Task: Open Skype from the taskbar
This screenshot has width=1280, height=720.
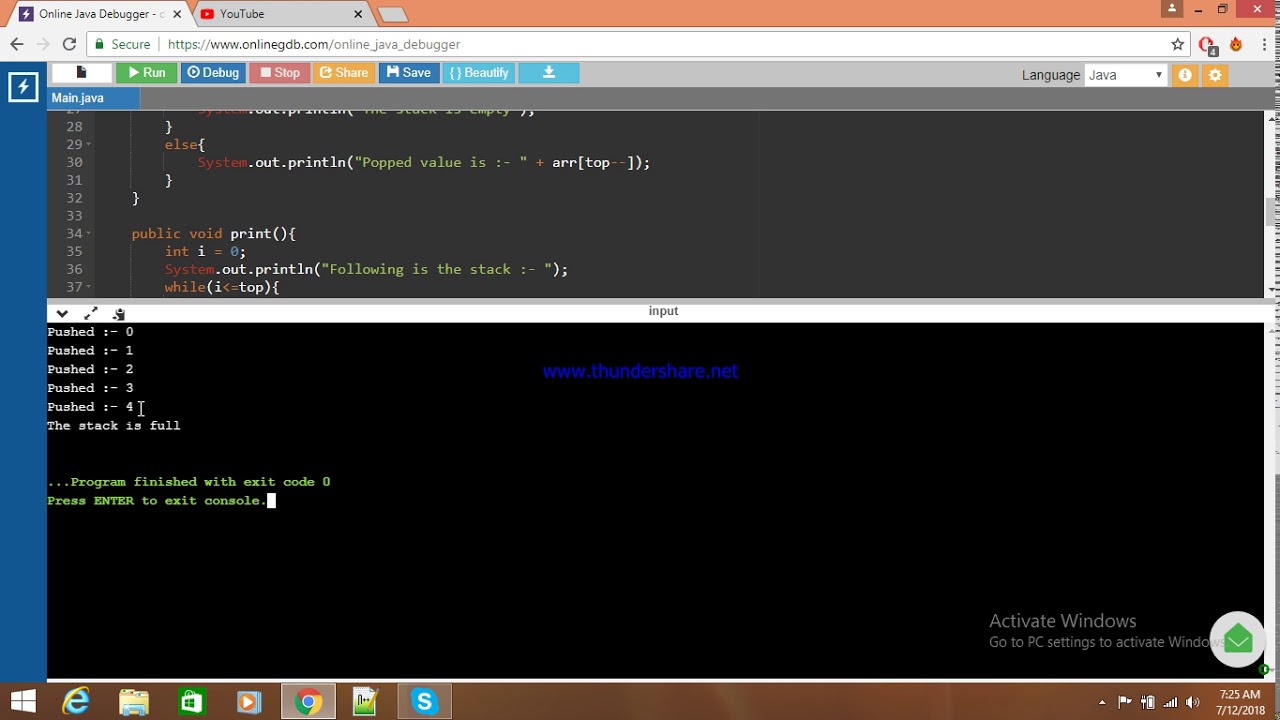Action: tap(424, 702)
